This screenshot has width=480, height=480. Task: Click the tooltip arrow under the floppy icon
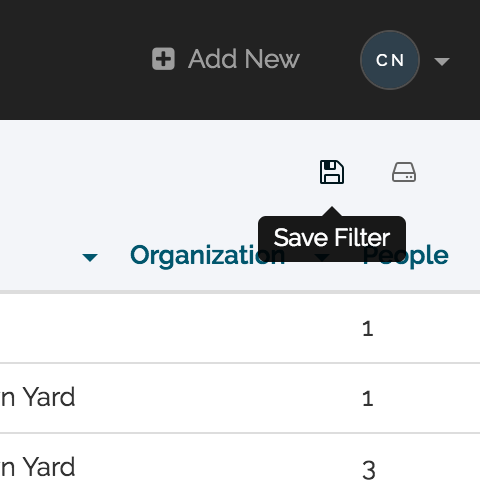pos(332,211)
